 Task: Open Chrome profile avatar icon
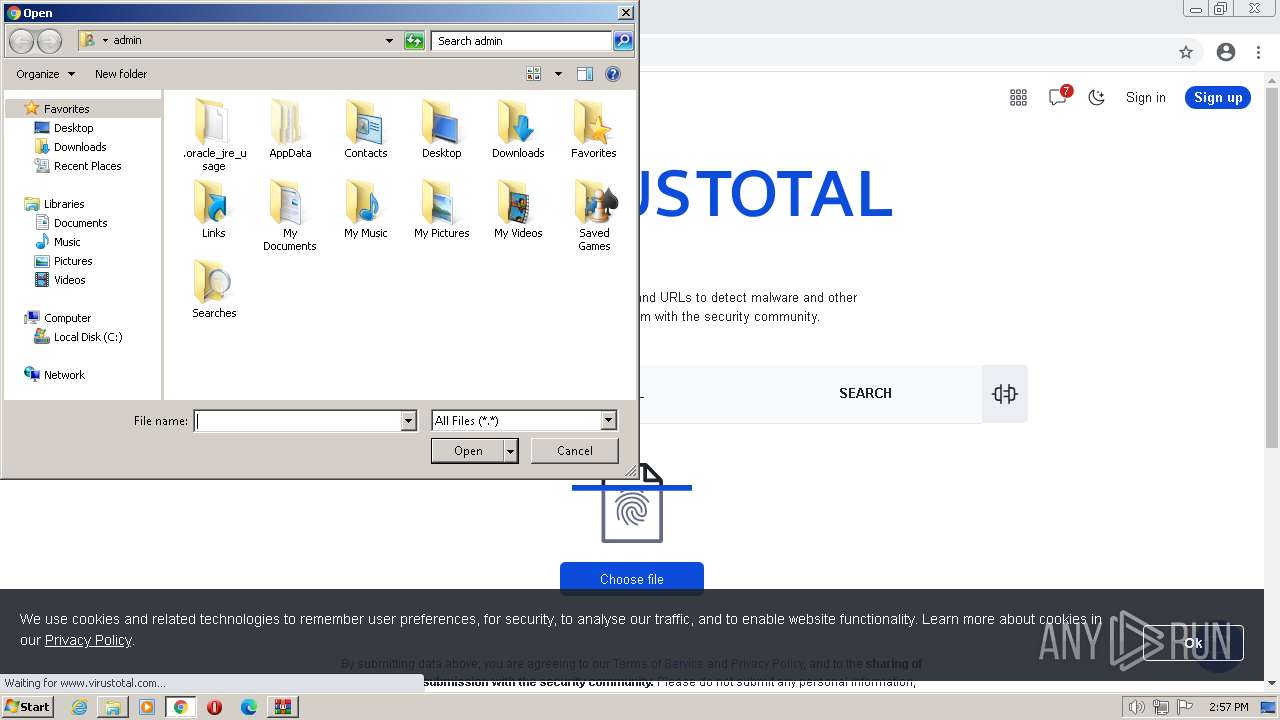coord(1226,52)
